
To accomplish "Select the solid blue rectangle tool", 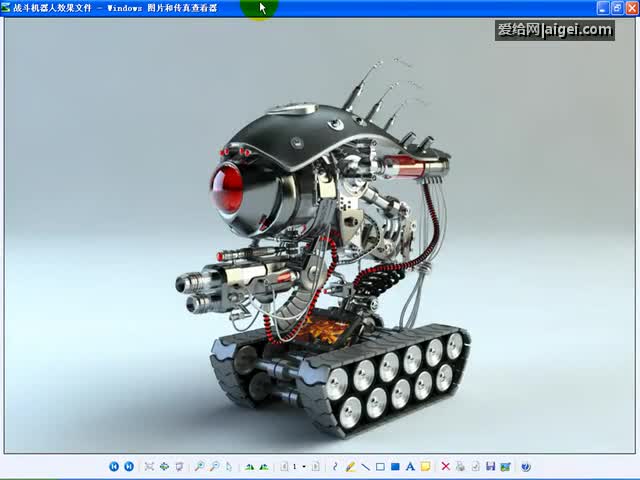I will (x=395, y=467).
